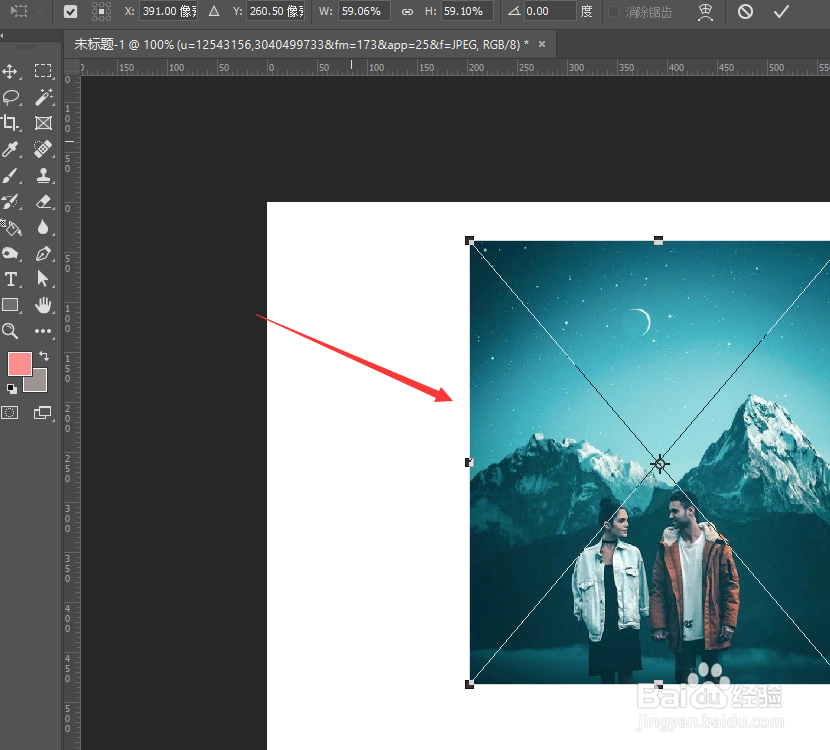Set the reference point location grid

tap(101, 11)
